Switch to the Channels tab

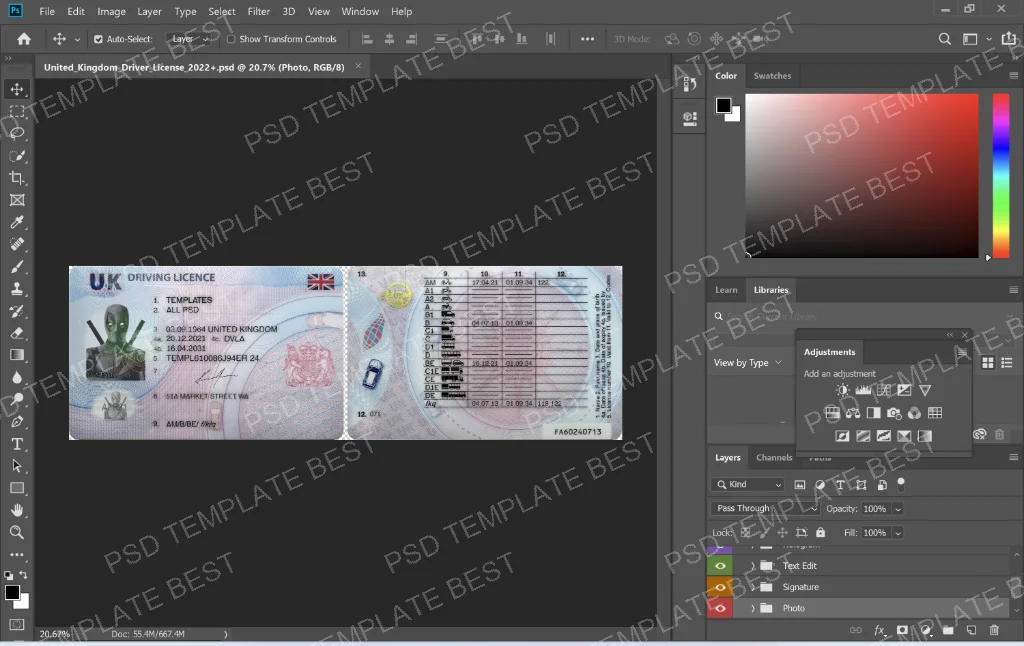[x=774, y=457]
